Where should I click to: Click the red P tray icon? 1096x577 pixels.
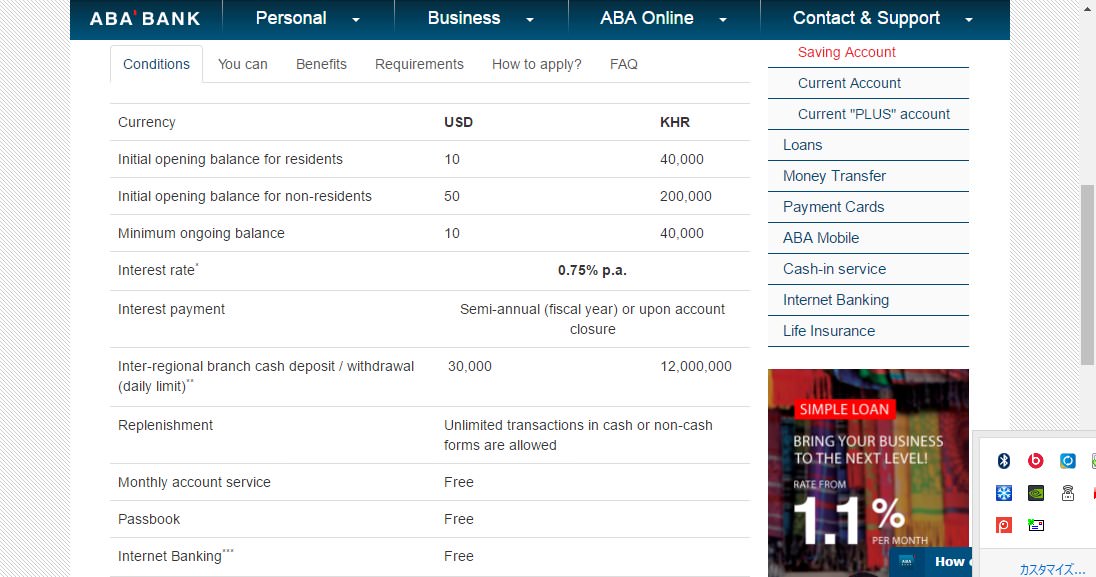click(1004, 525)
